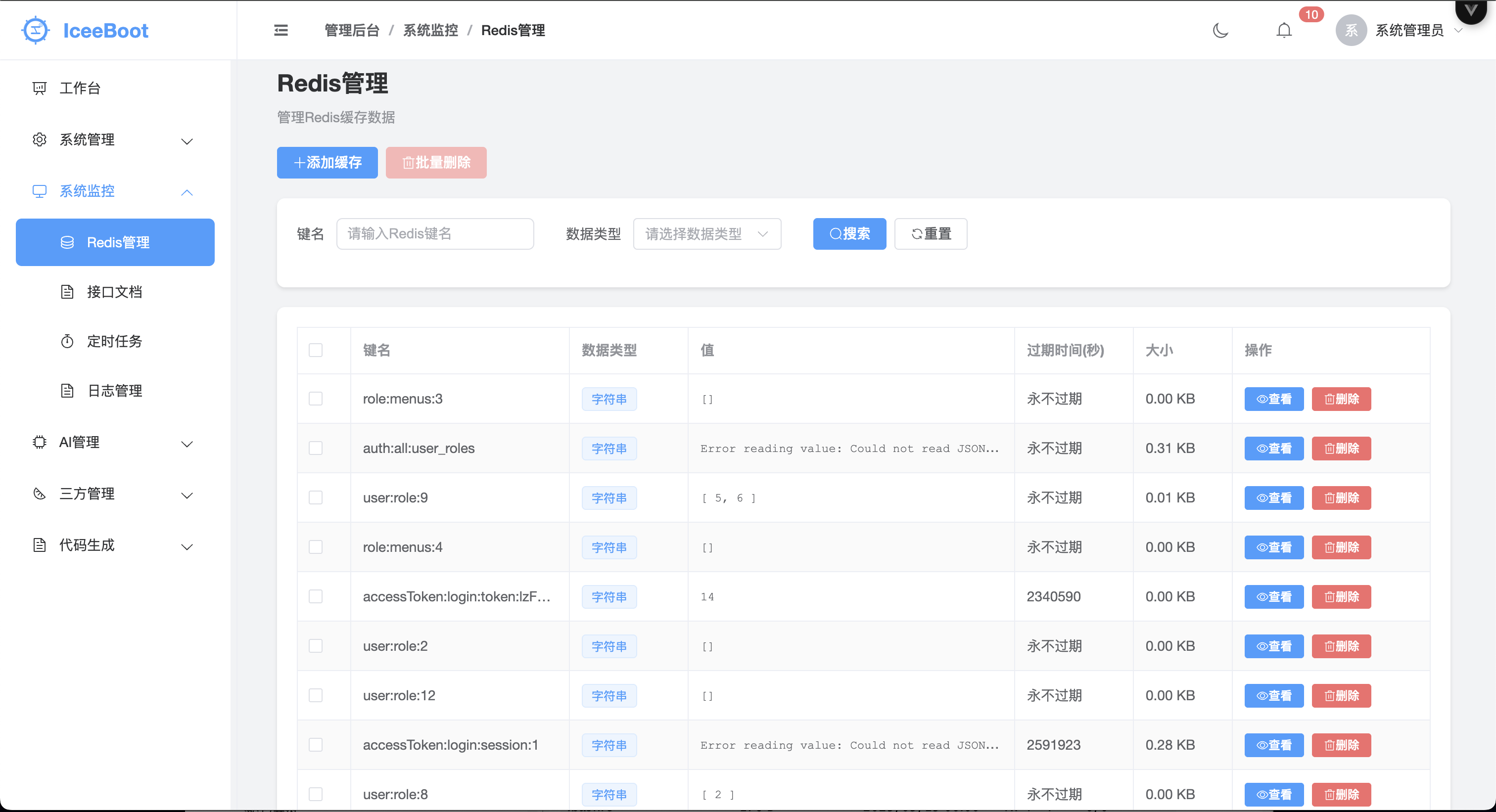Open 工作台 menu item
The image size is (1496, 812).
(115, 88)
